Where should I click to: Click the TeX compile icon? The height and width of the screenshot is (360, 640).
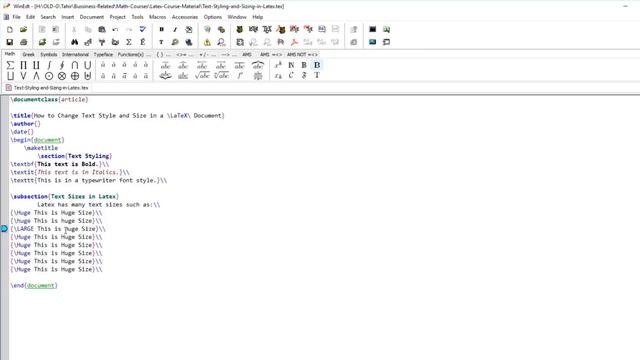pos(267,29)
